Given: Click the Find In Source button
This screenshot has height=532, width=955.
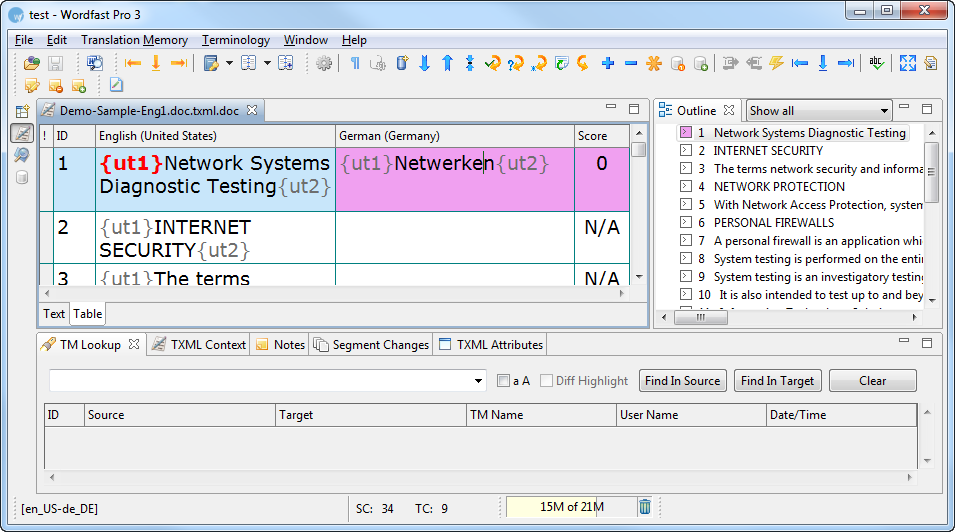Looking at the screenshot, I should tap(682, 381).
